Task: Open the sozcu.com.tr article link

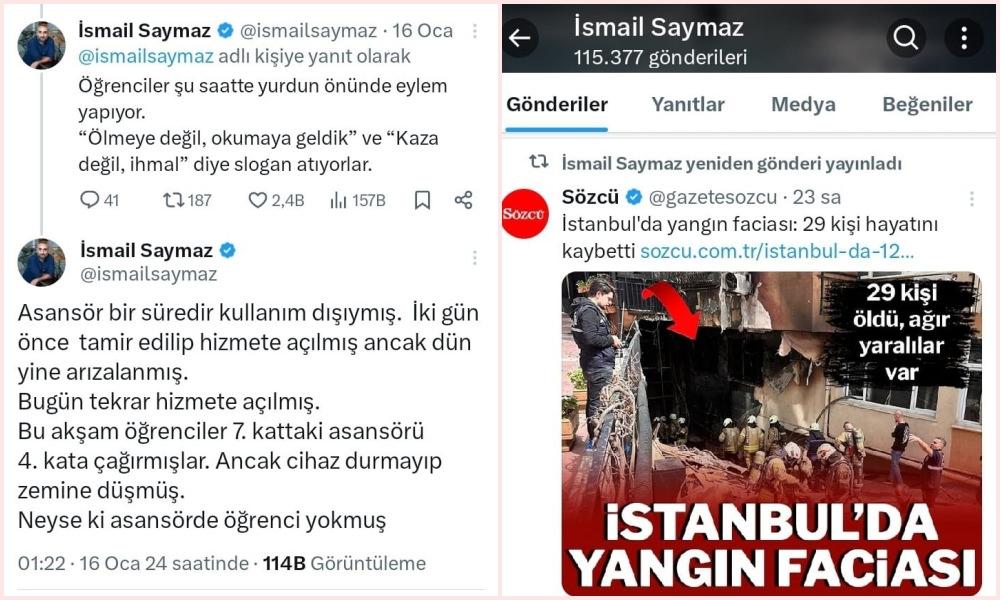Action: pyautogui.click(x=777, y=251)
